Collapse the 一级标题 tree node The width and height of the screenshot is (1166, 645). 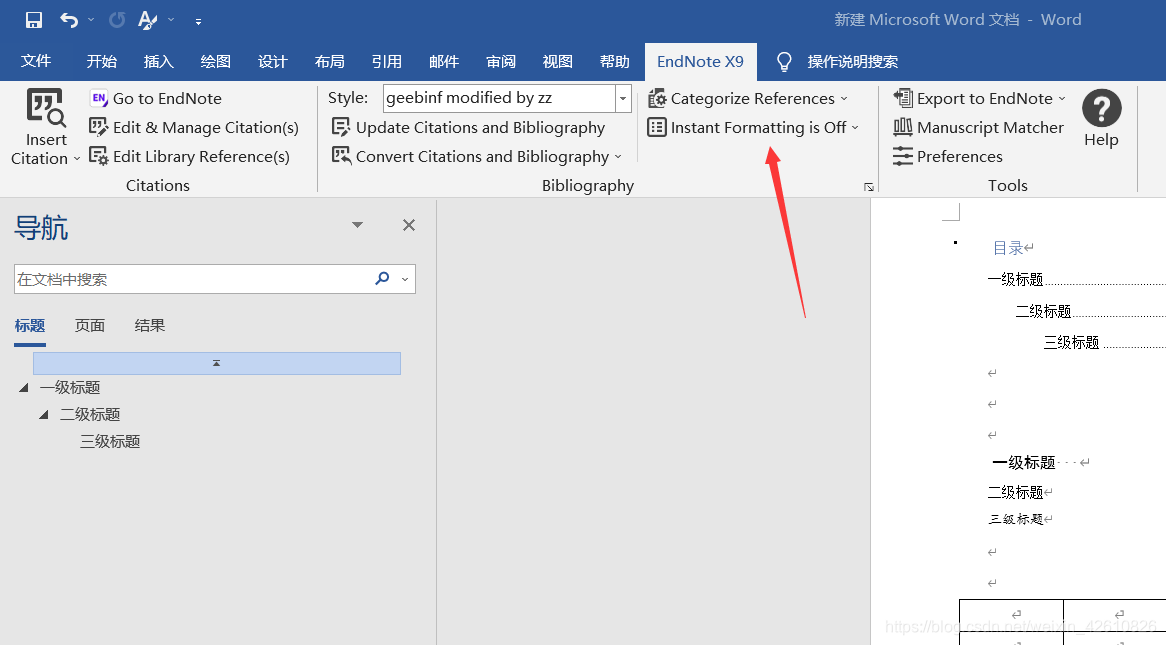pyautogui.click(x=24, y=388)
